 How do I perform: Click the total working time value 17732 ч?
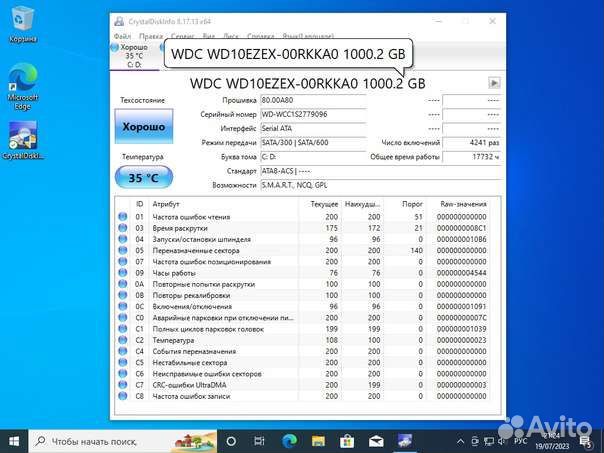472,157
